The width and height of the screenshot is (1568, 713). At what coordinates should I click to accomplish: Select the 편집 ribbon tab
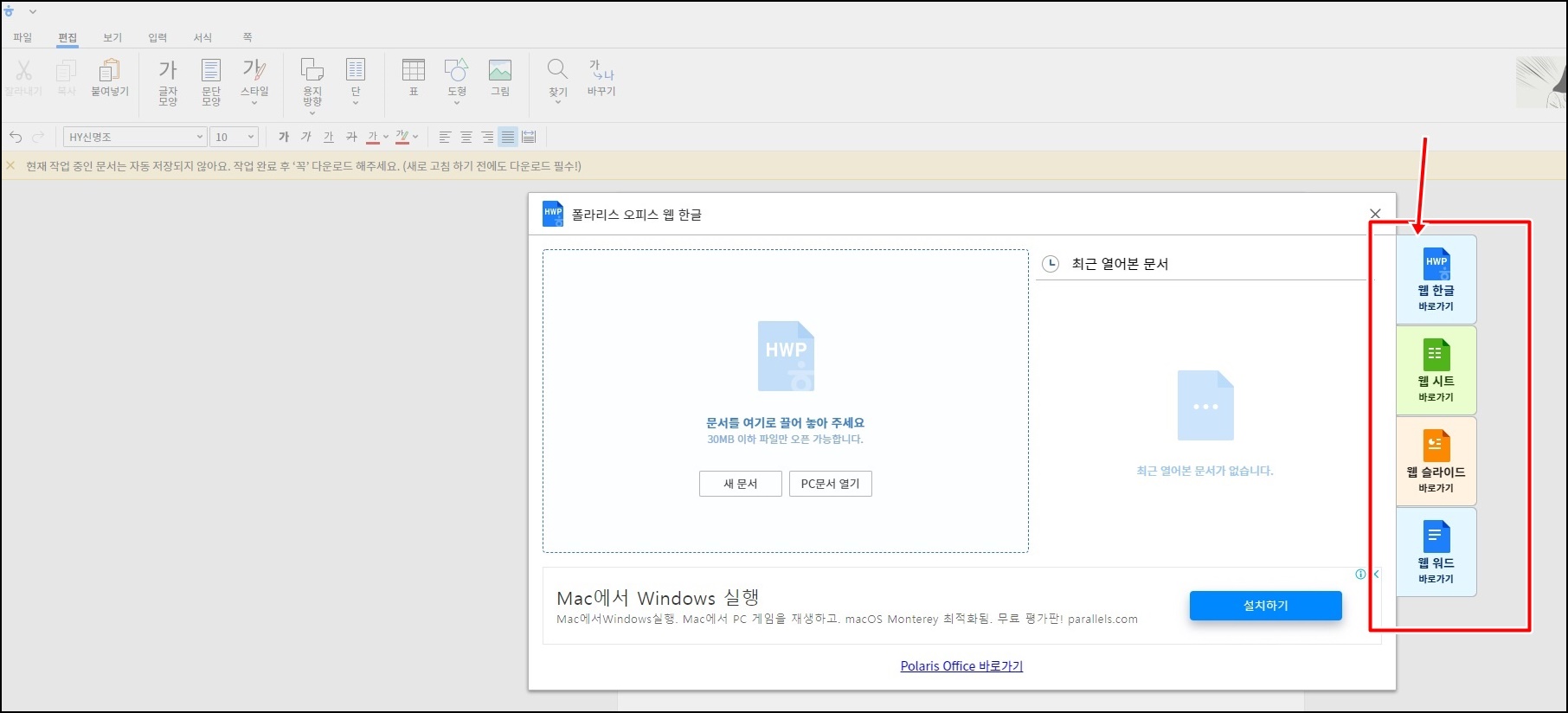67,37
